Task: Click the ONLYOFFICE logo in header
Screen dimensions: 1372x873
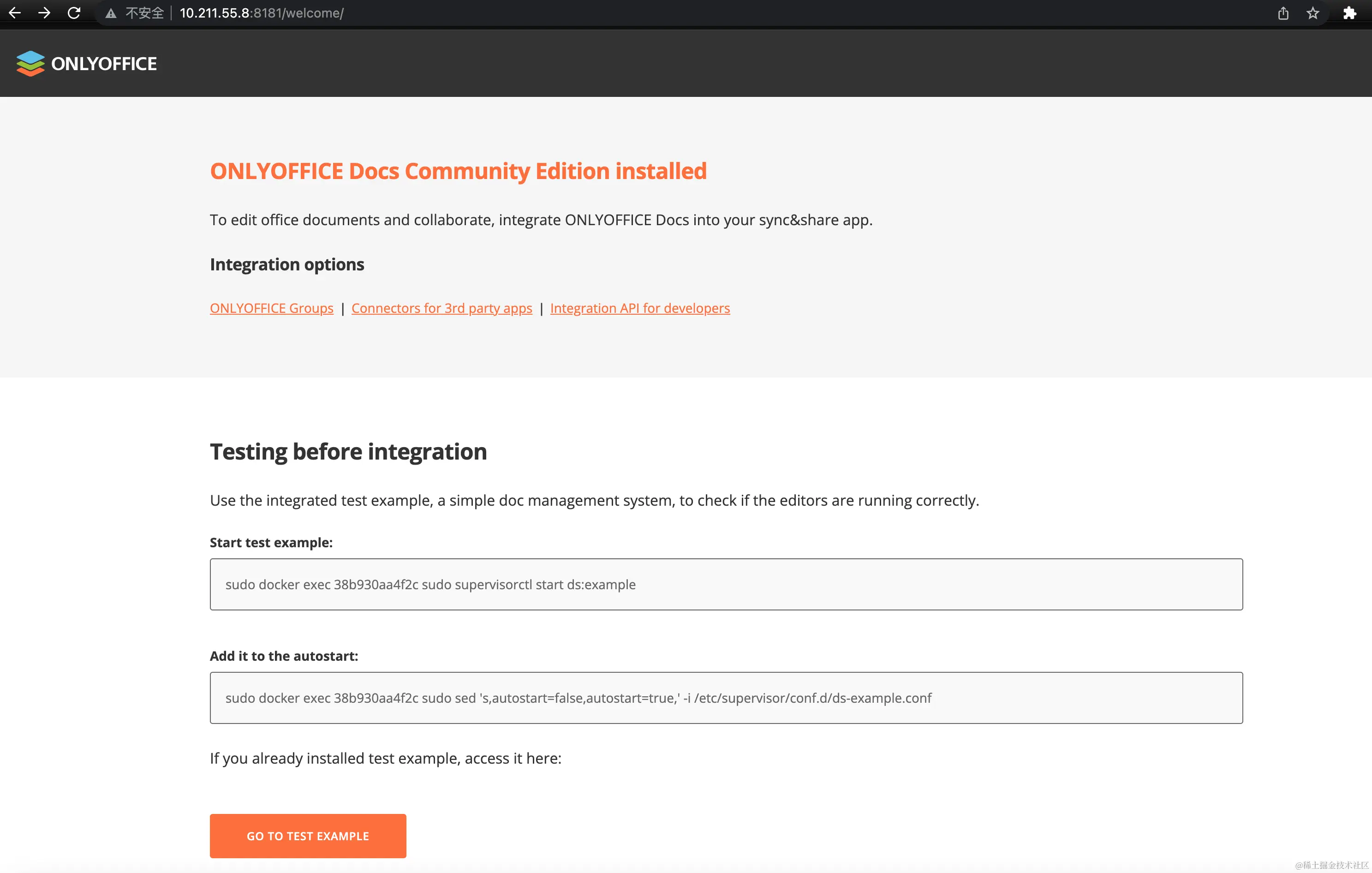Action: click(x=87, y=63)
